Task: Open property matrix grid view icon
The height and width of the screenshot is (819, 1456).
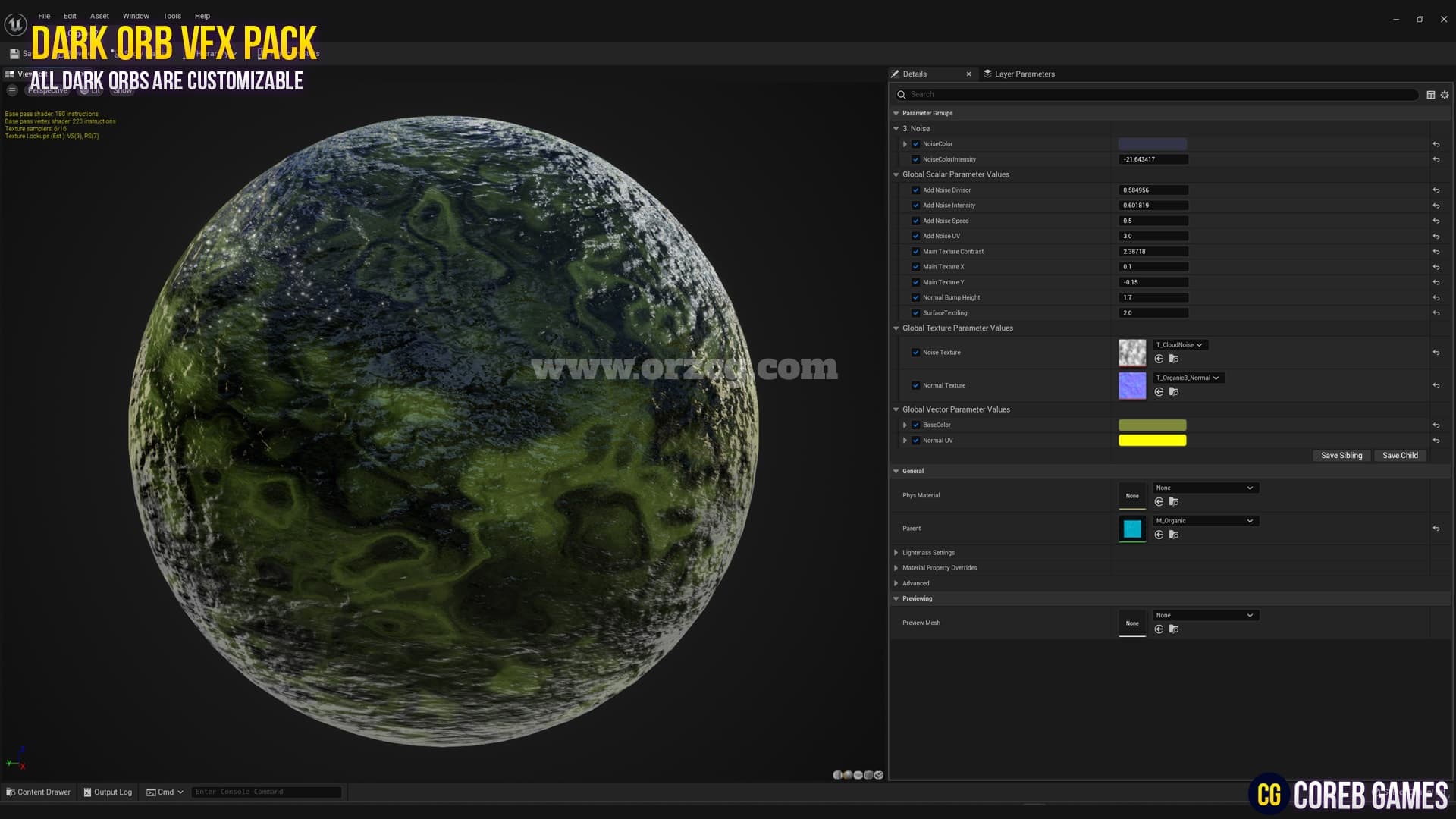Action: [x=1431, y=95]
